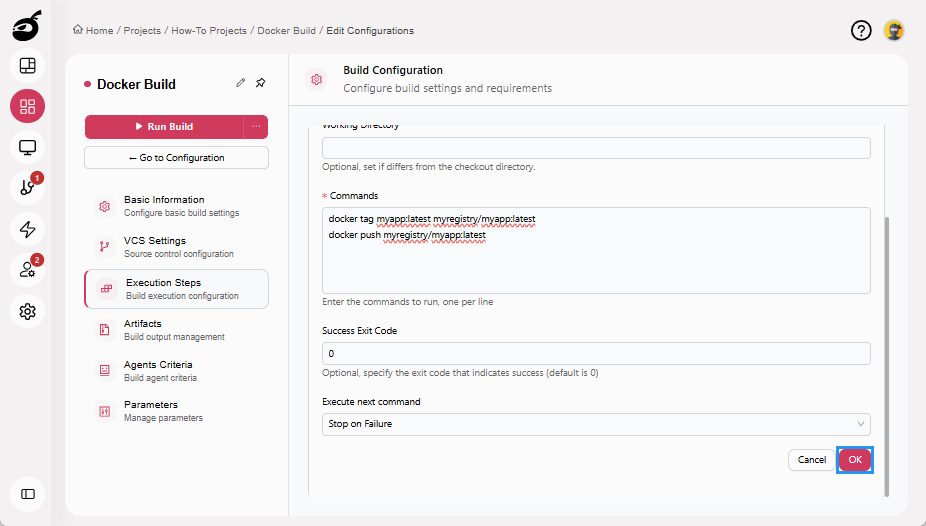Click the pencil edit icon beside Docker Build

point(240,83)
